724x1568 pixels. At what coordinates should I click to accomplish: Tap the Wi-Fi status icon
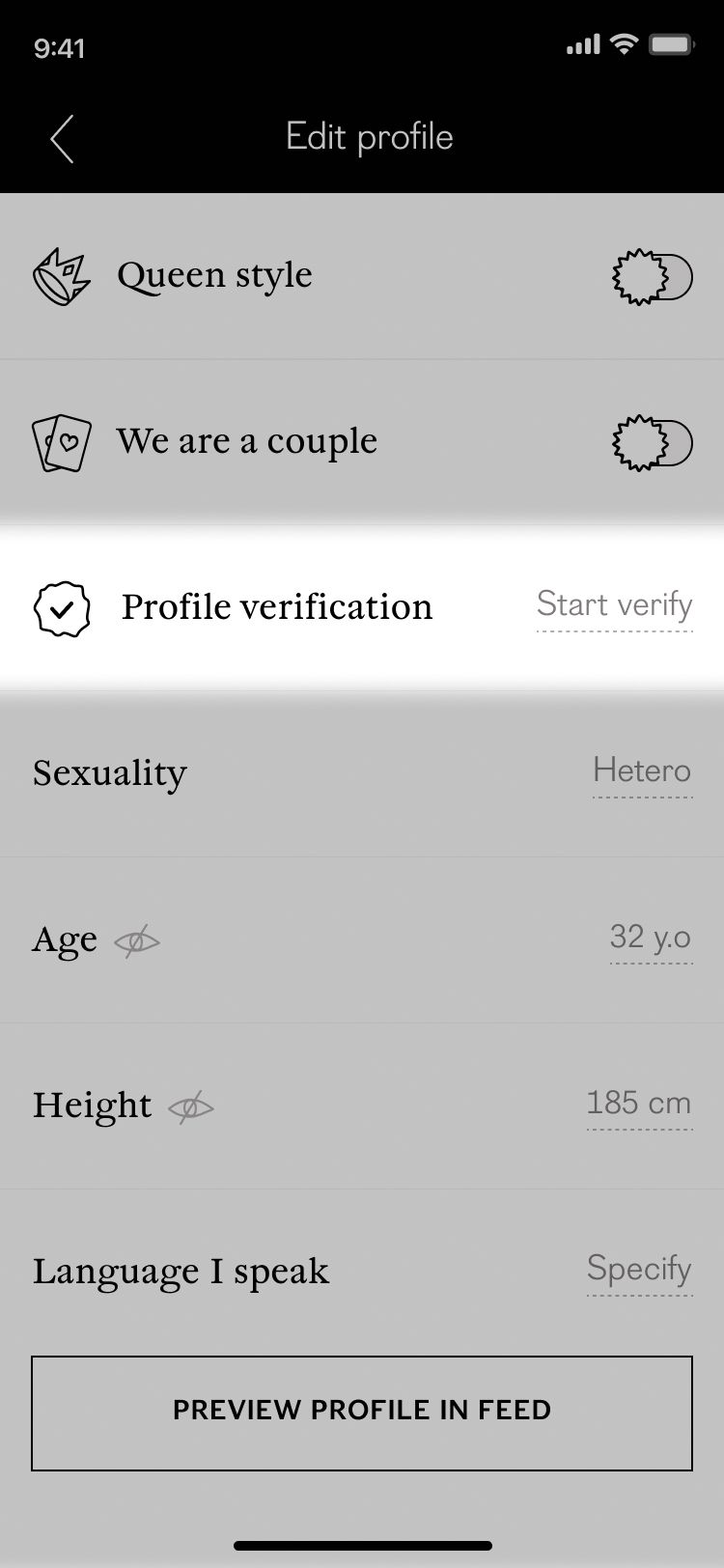626,44
